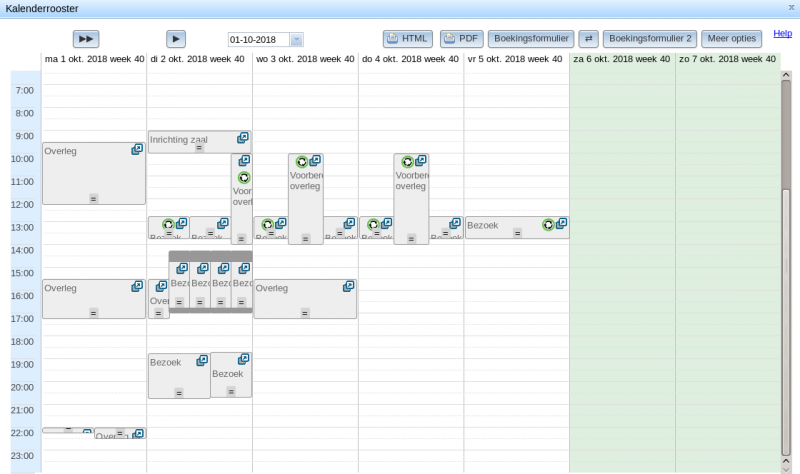
Task: Select the ma 1 okt. 2018 column header
Action: pos(94,59)
